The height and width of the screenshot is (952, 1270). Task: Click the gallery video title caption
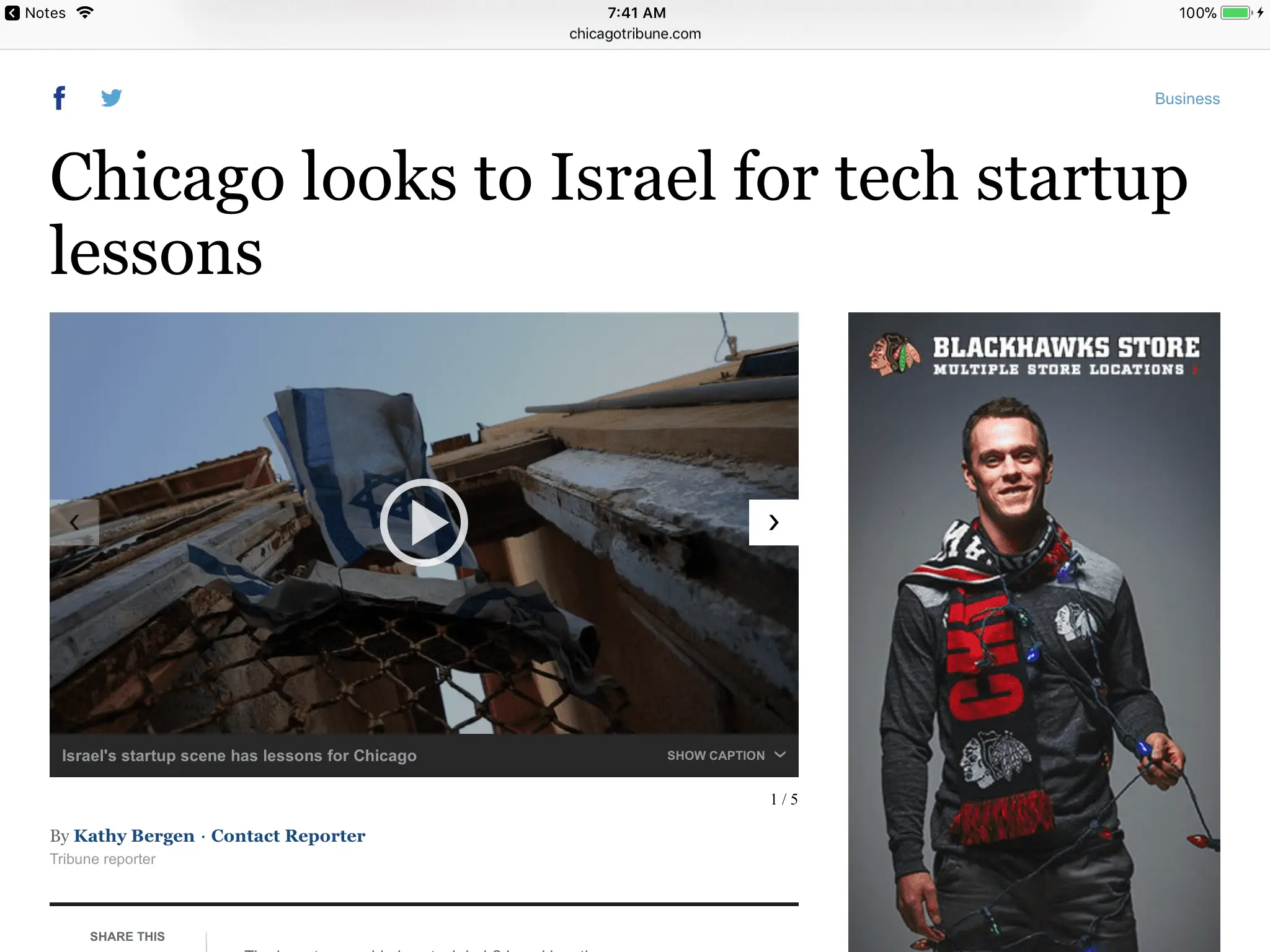coord(239,756)
